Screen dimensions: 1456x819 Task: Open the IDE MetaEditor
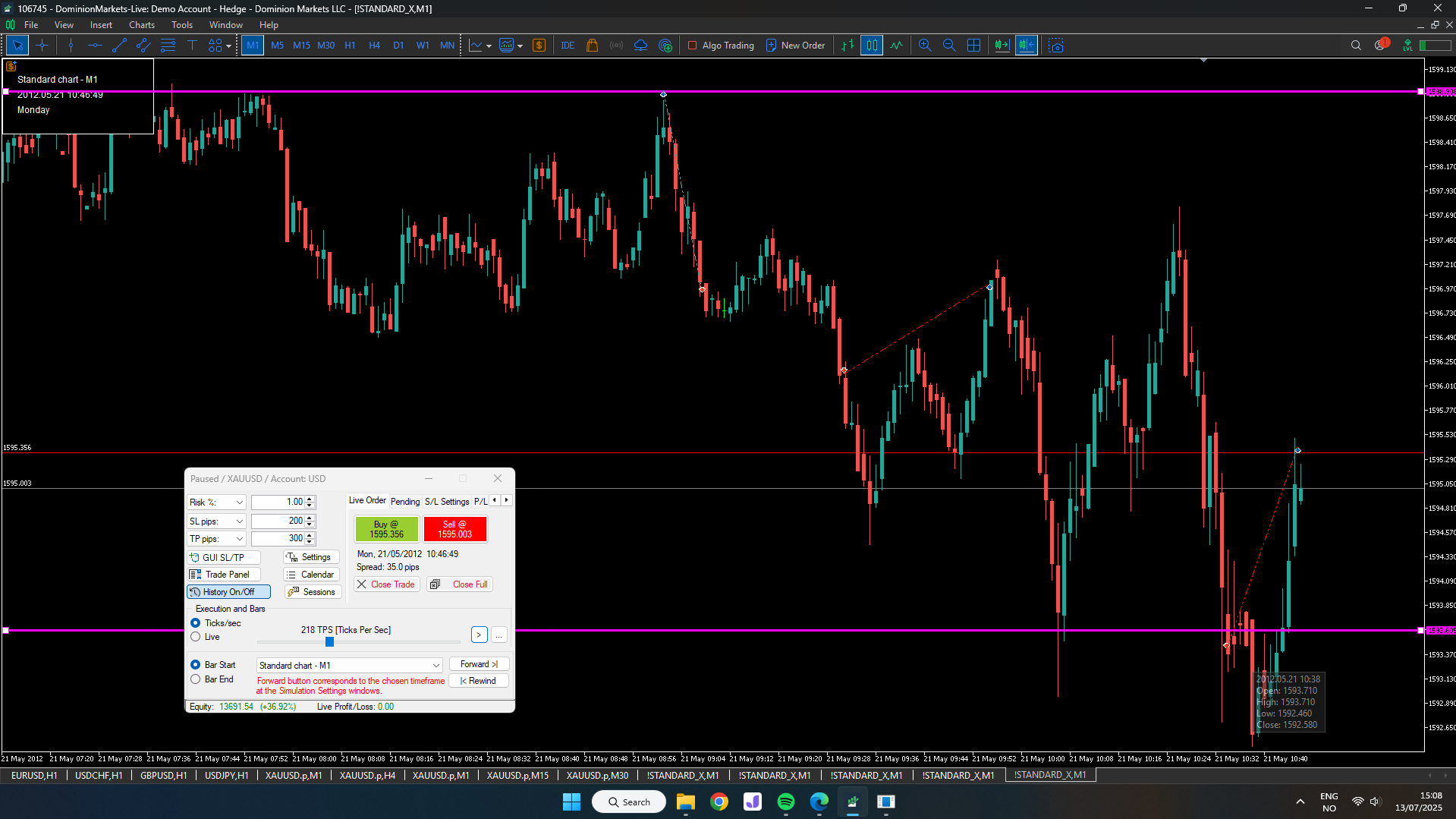click(x=568, y=46)
